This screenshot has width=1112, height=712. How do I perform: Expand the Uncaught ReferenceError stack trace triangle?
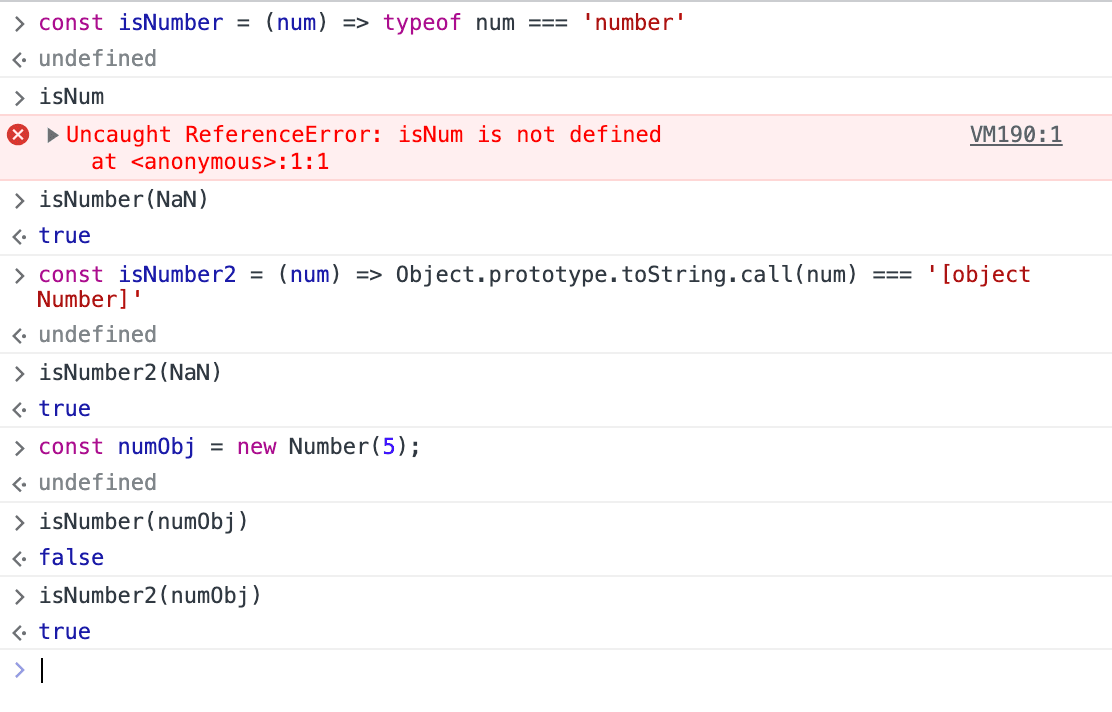[53, 135]
